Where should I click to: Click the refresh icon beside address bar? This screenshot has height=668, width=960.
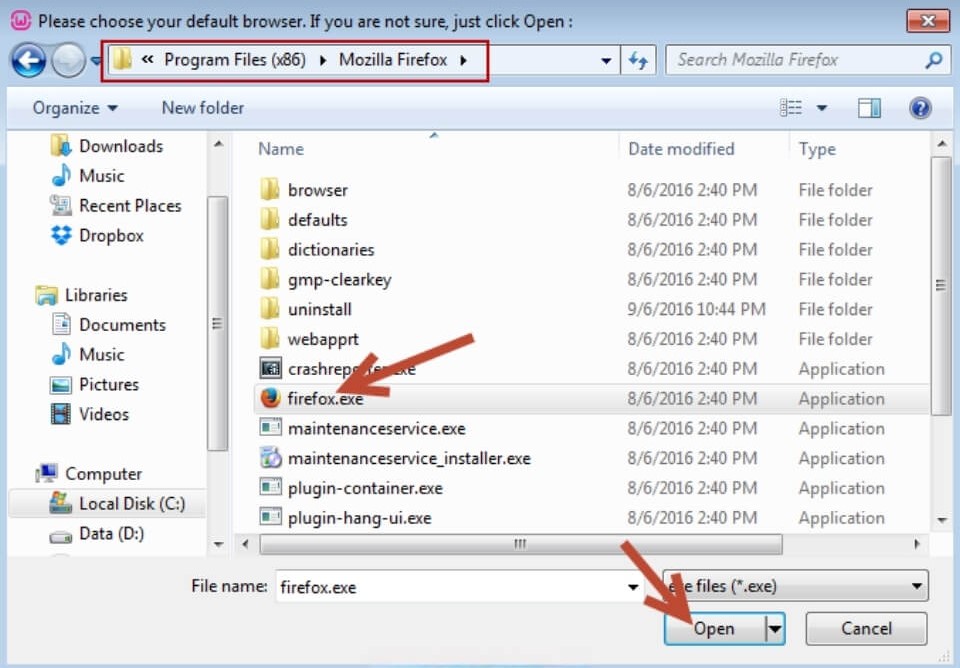pos(638,60)
